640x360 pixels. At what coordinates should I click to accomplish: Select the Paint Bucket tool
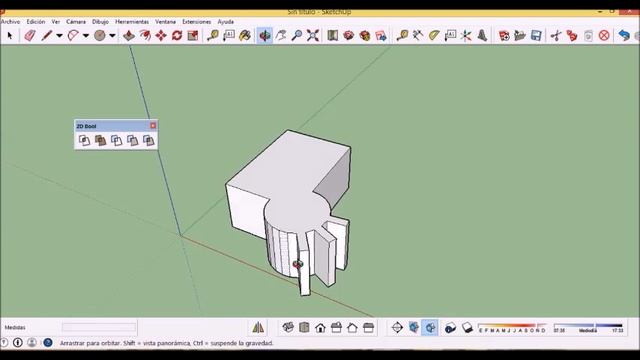(245, 36)
